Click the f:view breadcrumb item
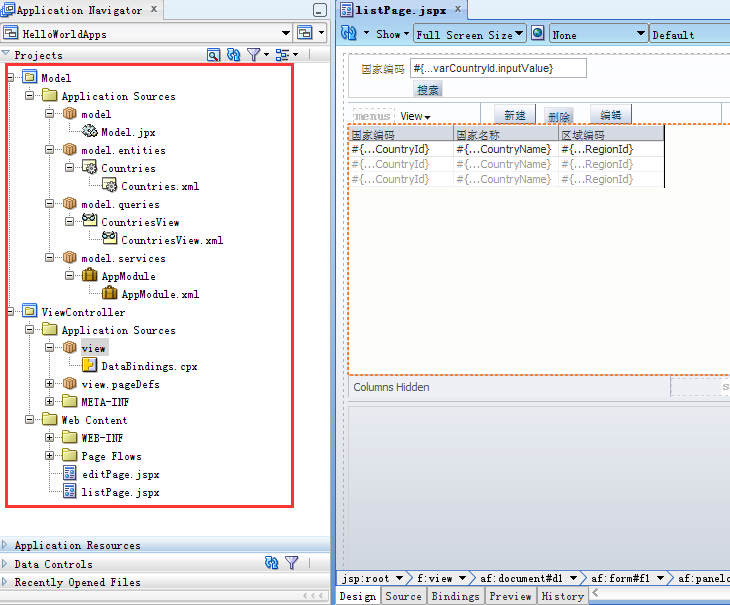 (x=434, y=578)
